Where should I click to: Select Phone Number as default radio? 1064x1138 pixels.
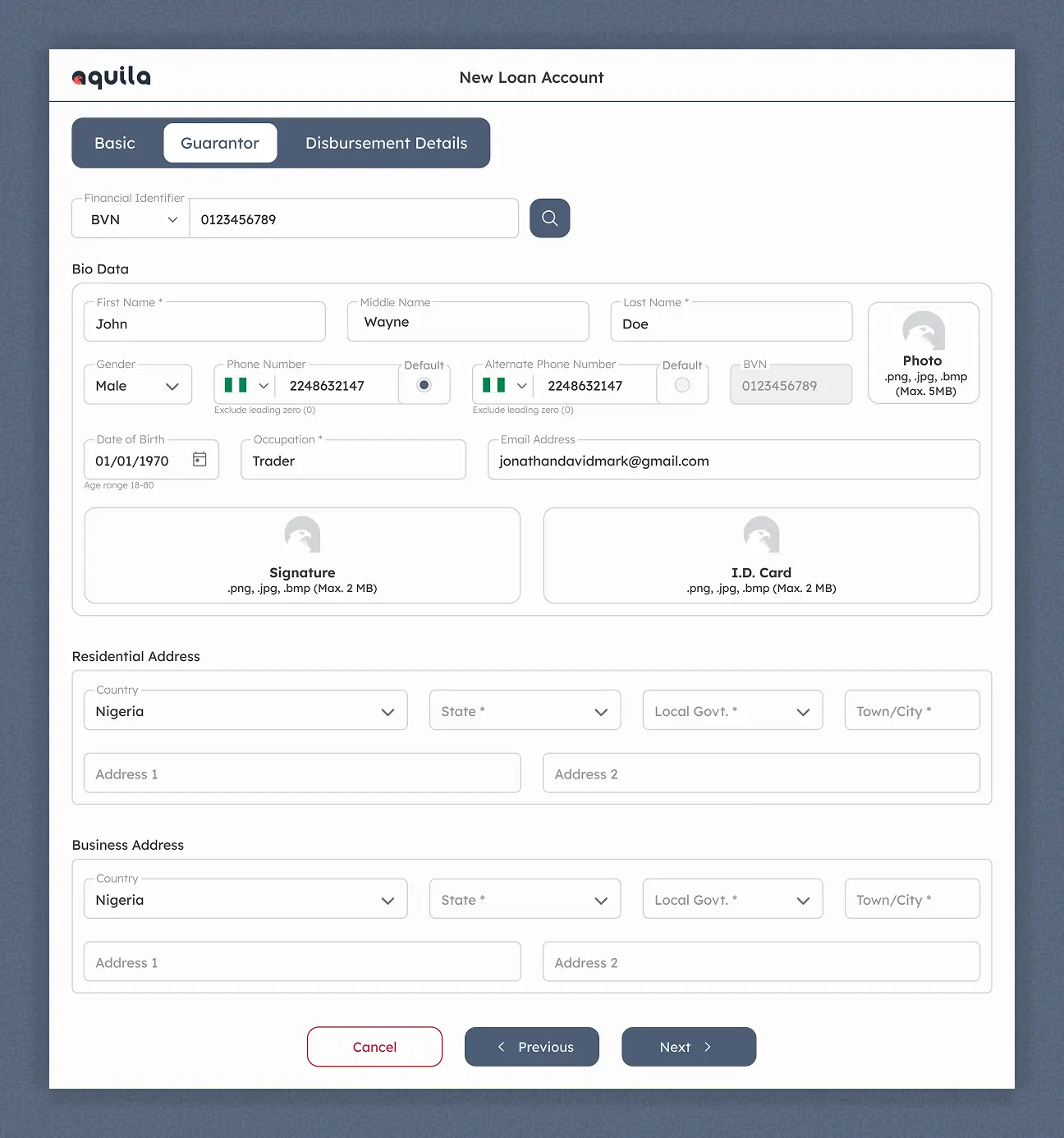click(x=424, y=385)
